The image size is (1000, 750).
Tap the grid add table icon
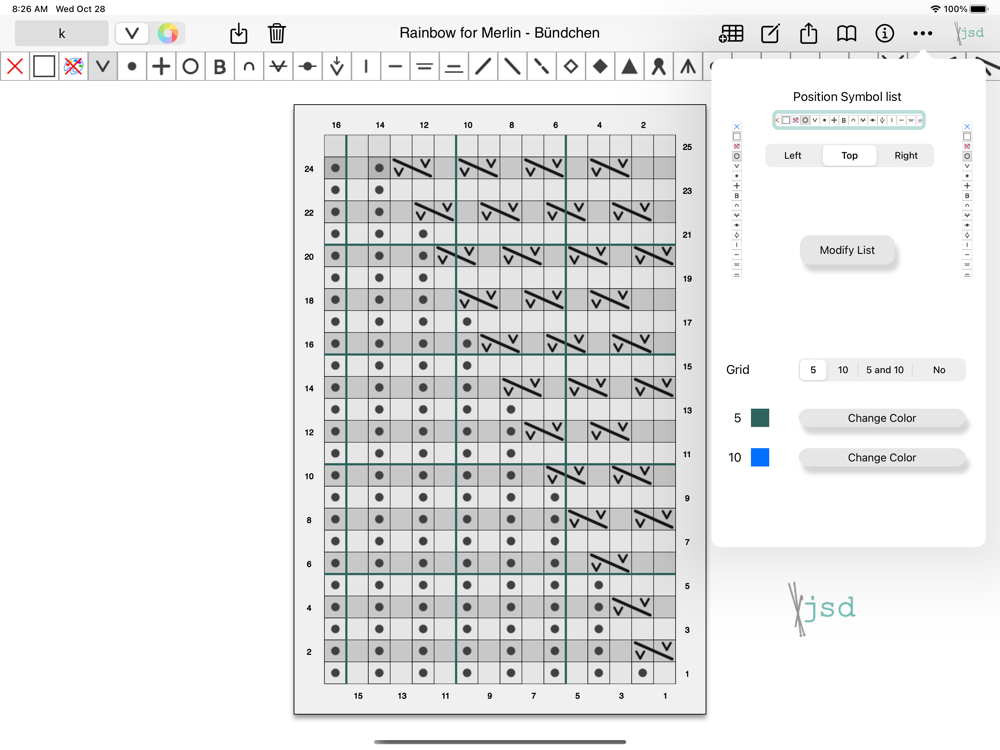coord(731,33)
